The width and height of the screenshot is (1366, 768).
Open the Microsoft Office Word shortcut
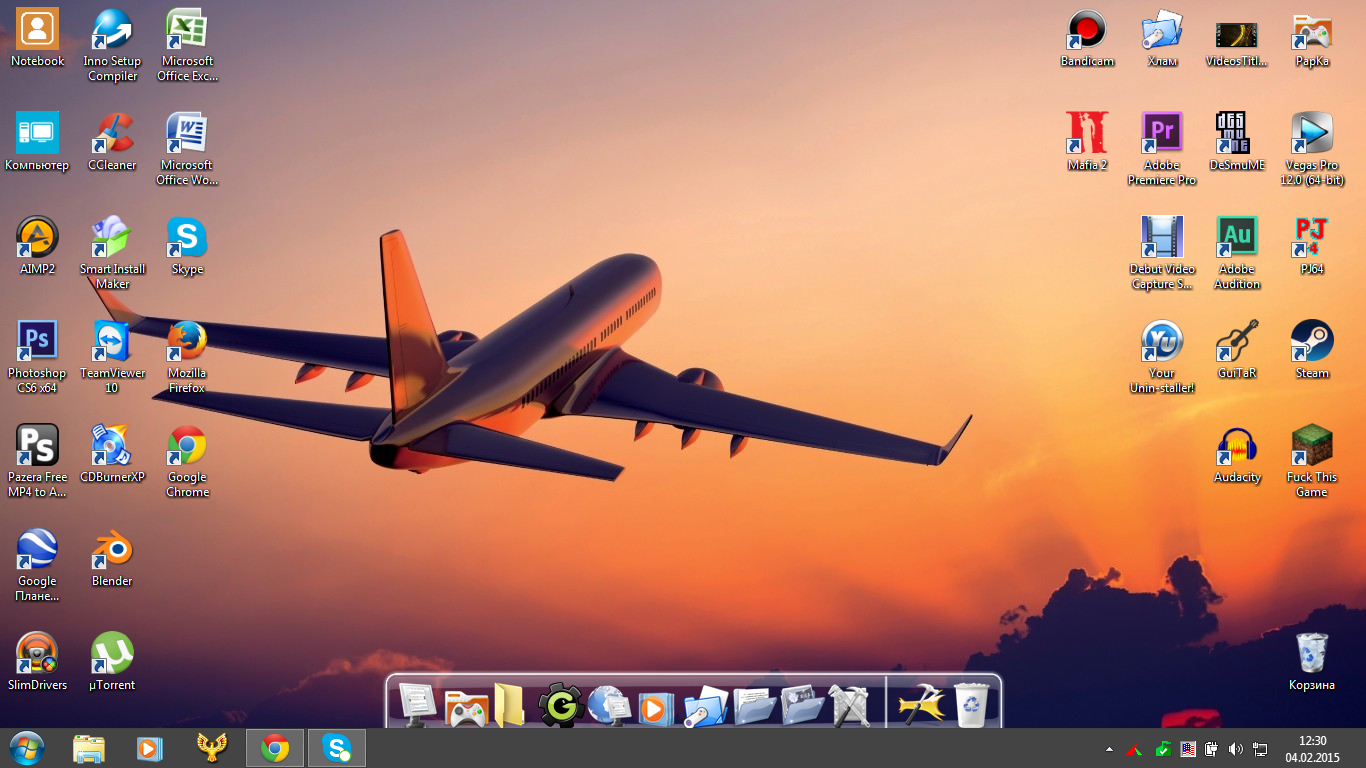click(x=187, y=149)
